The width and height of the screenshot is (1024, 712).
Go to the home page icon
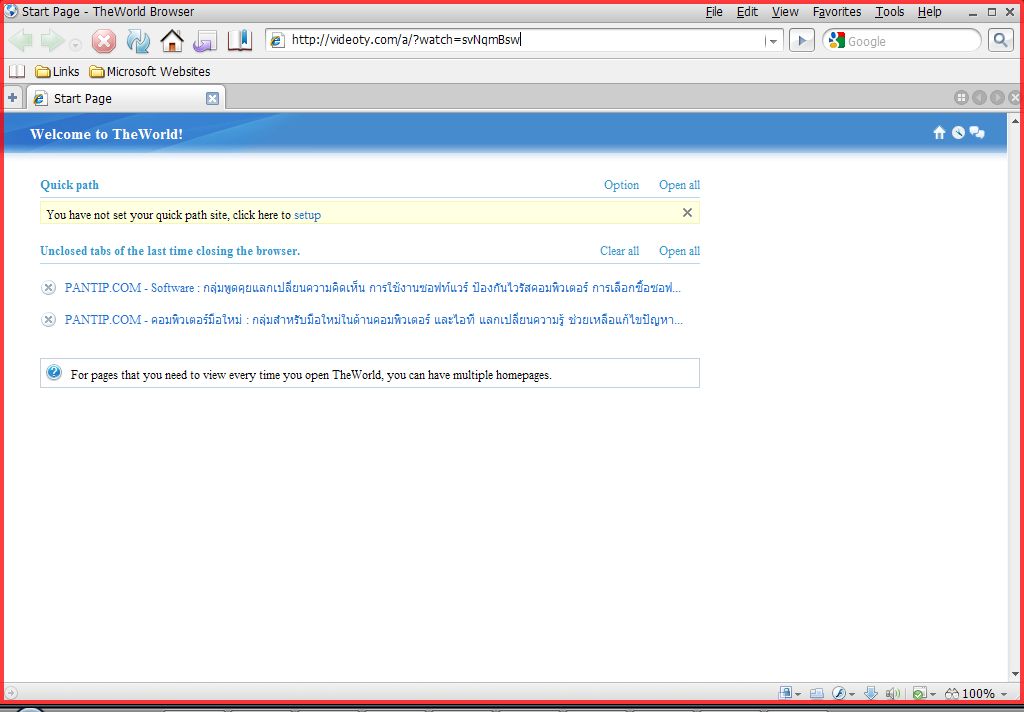click(x=172, y=41)
